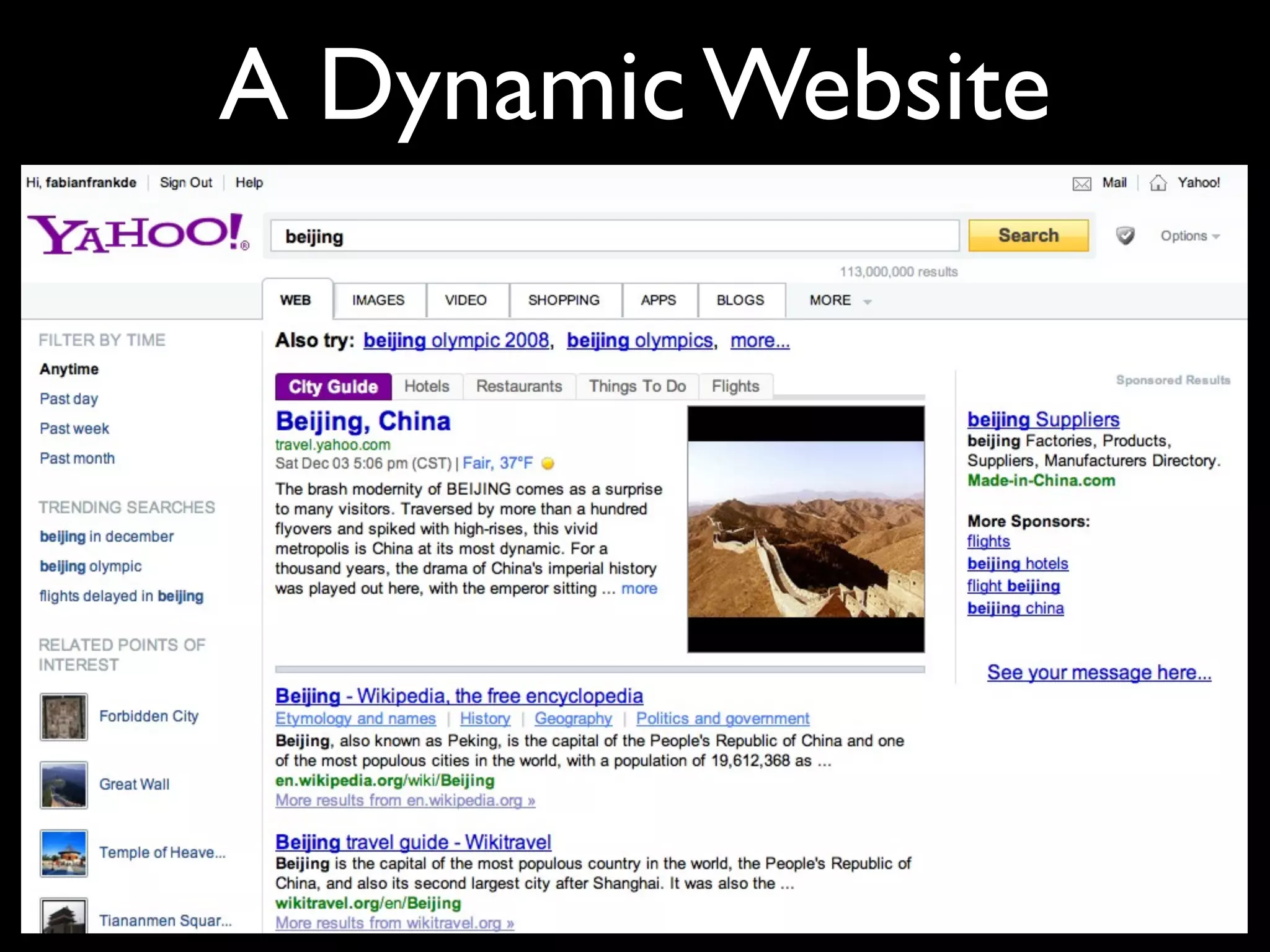Viewport: 1270px width, 952px height.
Task: Click the yellow sun weather icon
Action: point(548,464)
